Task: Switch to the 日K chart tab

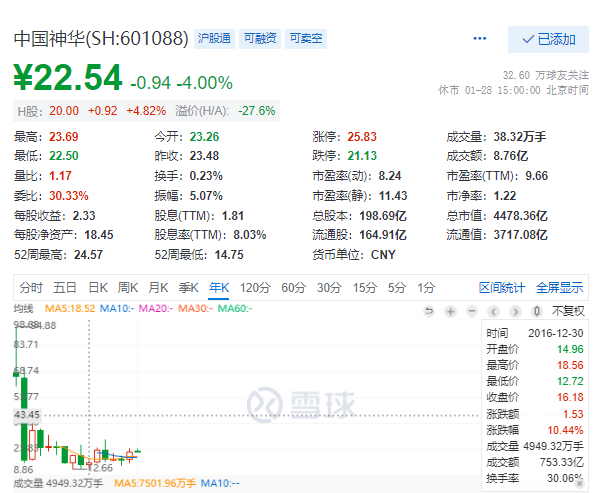Action: 98,288
